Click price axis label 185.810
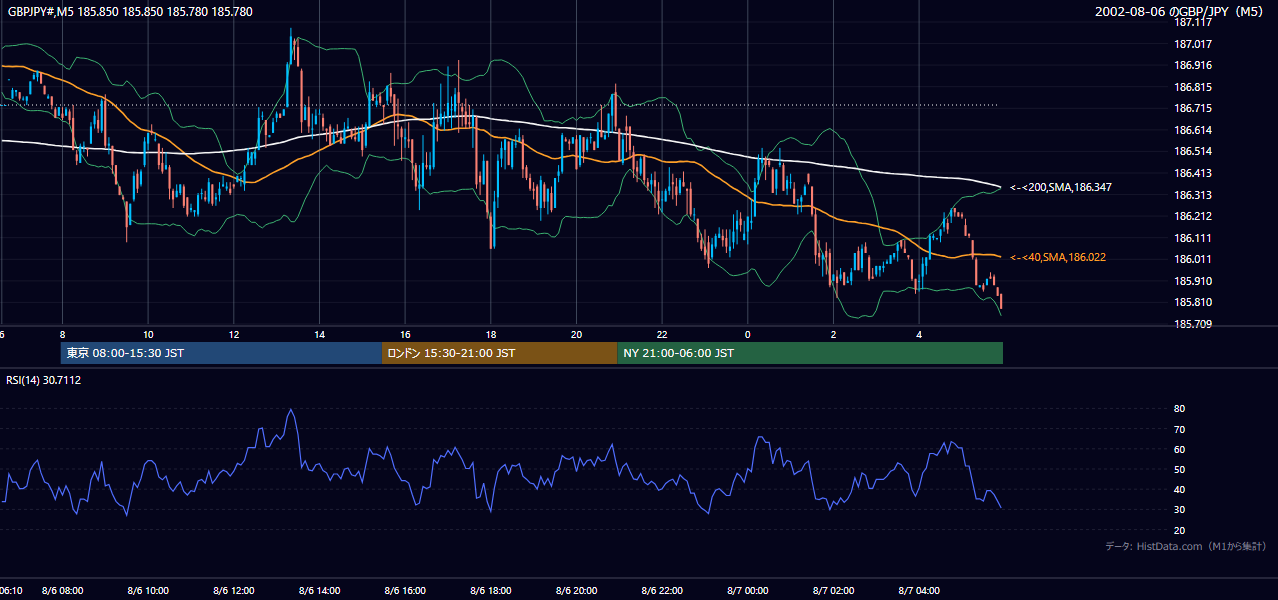This screenshot has height=600, width=1278. tap(1193, 302)
